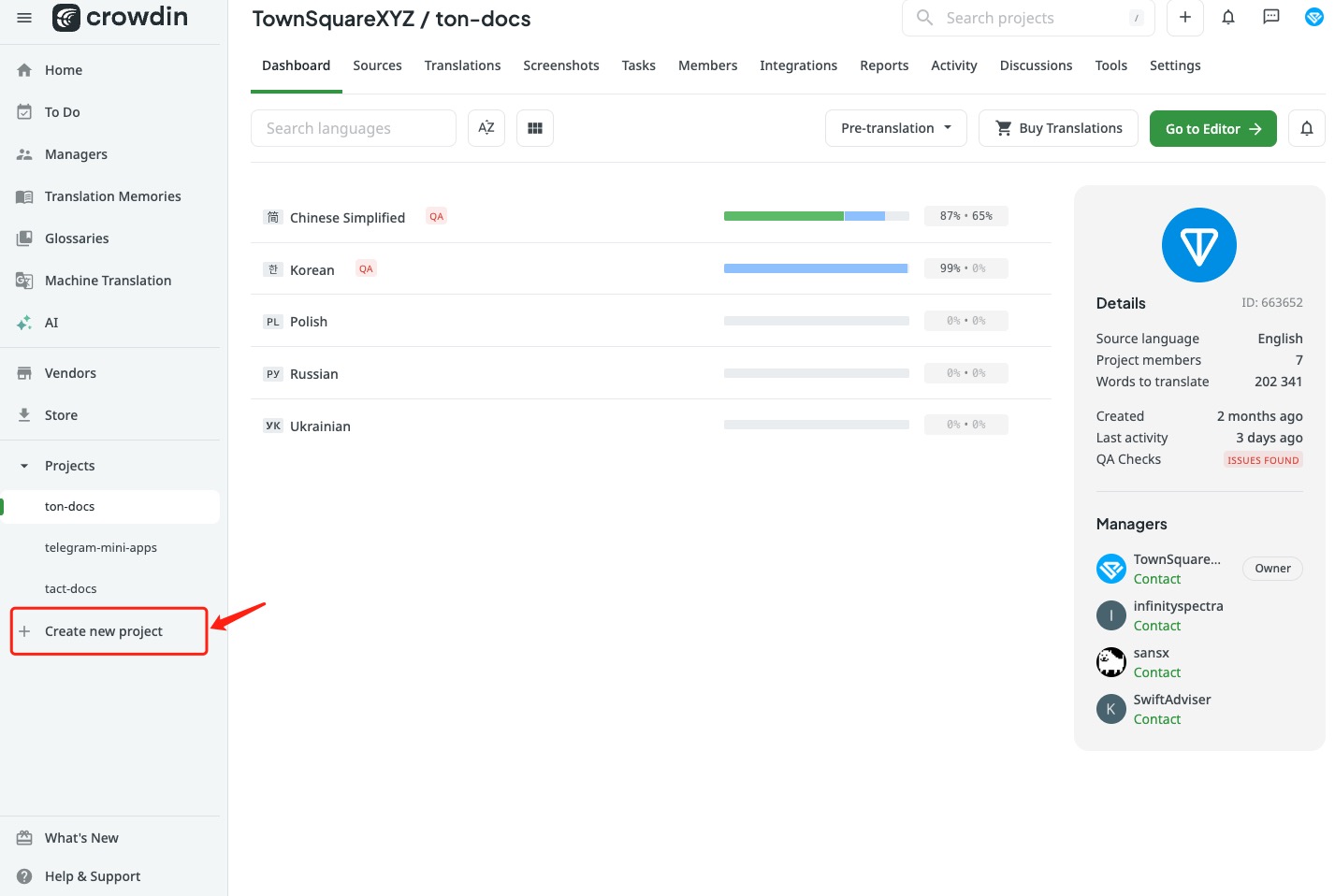The height and width of the screenshot is (896, 1335).
Task: Click the Crowdin logo
Action: click(x=120, y=18)
